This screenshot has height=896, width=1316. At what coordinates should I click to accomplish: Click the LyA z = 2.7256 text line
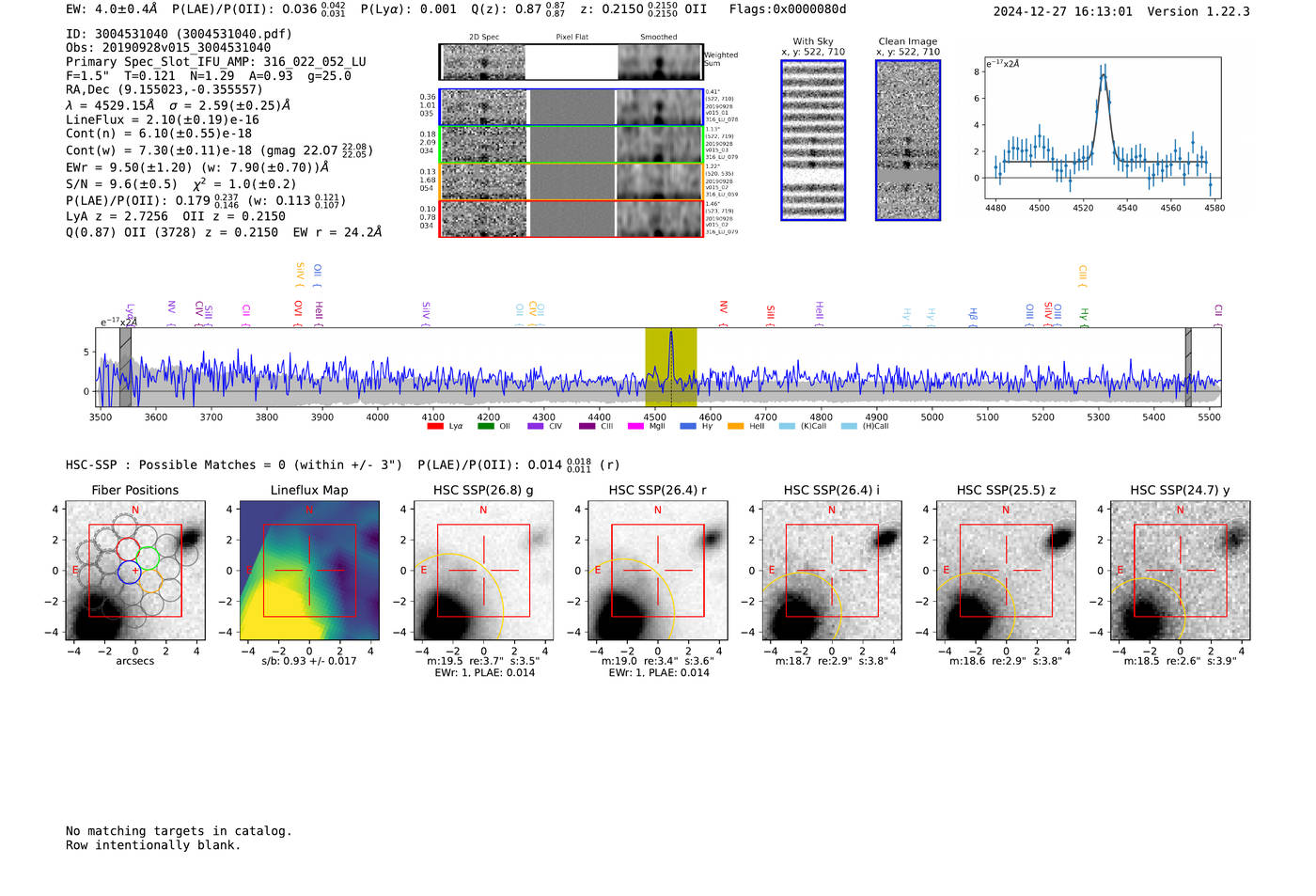point(117,216)
